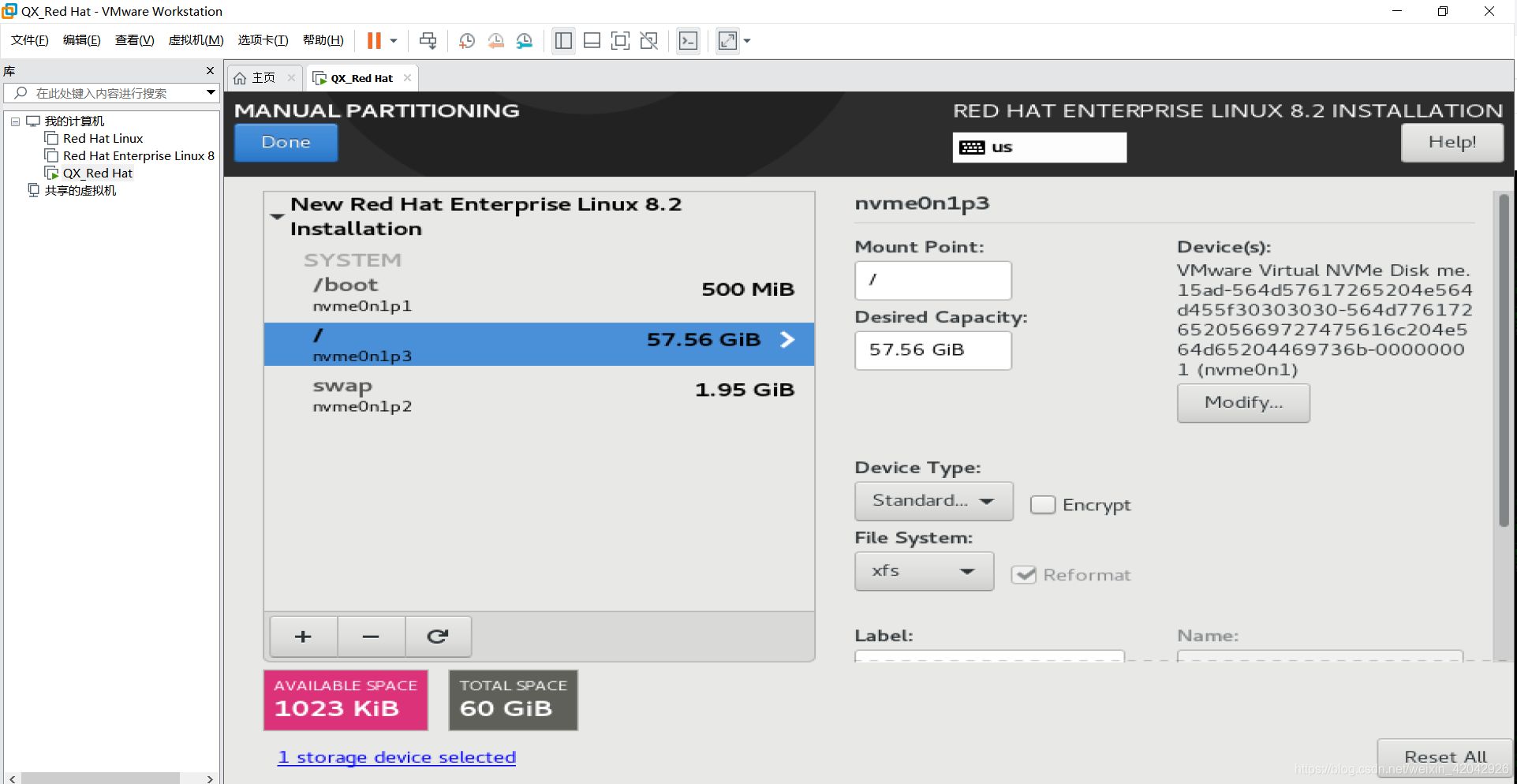Reload storage configuration from disk
Screen dimensions: 1517x784
438,637
